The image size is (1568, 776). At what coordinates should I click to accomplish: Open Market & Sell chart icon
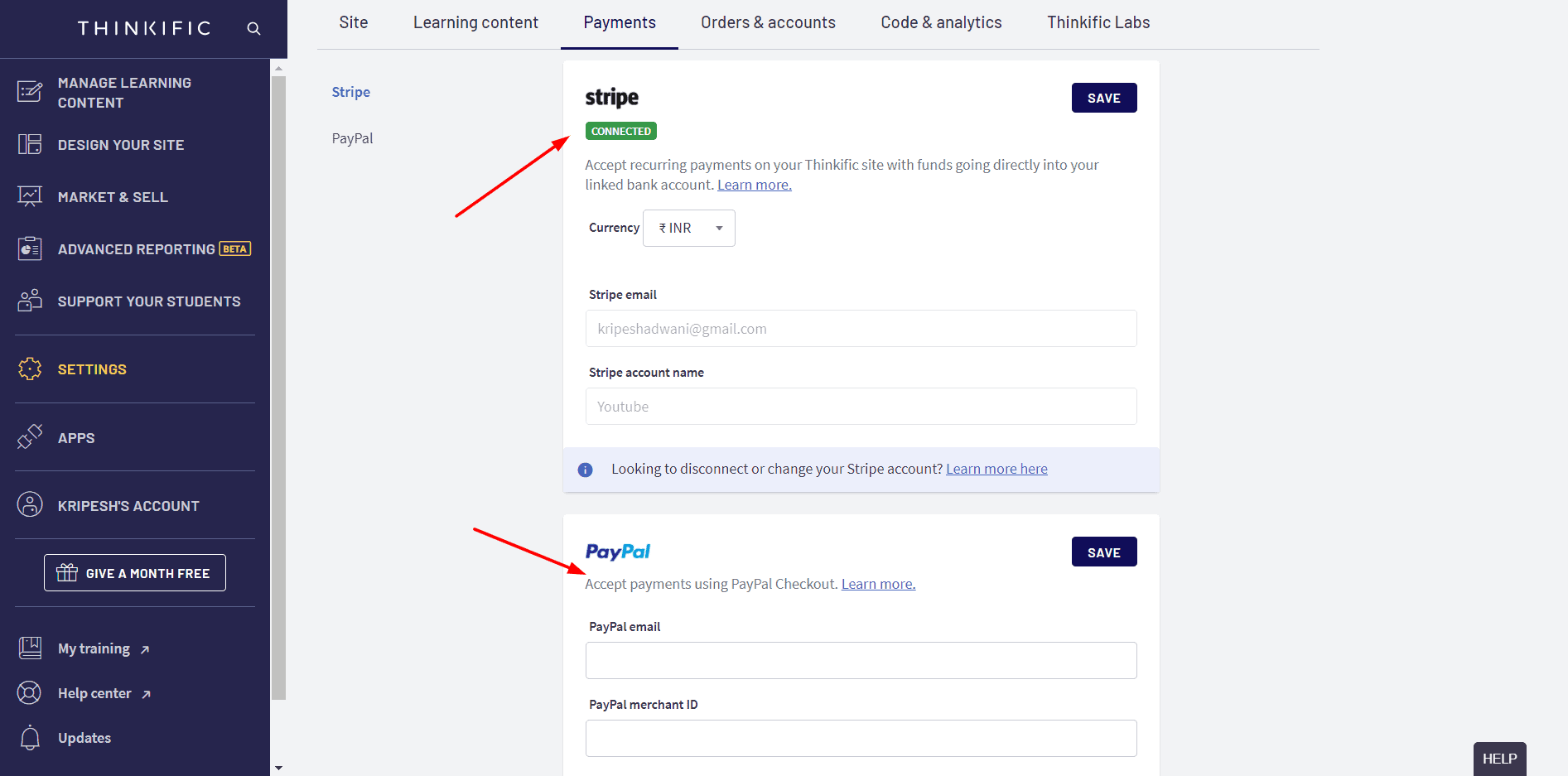click(x=30, y=196)
